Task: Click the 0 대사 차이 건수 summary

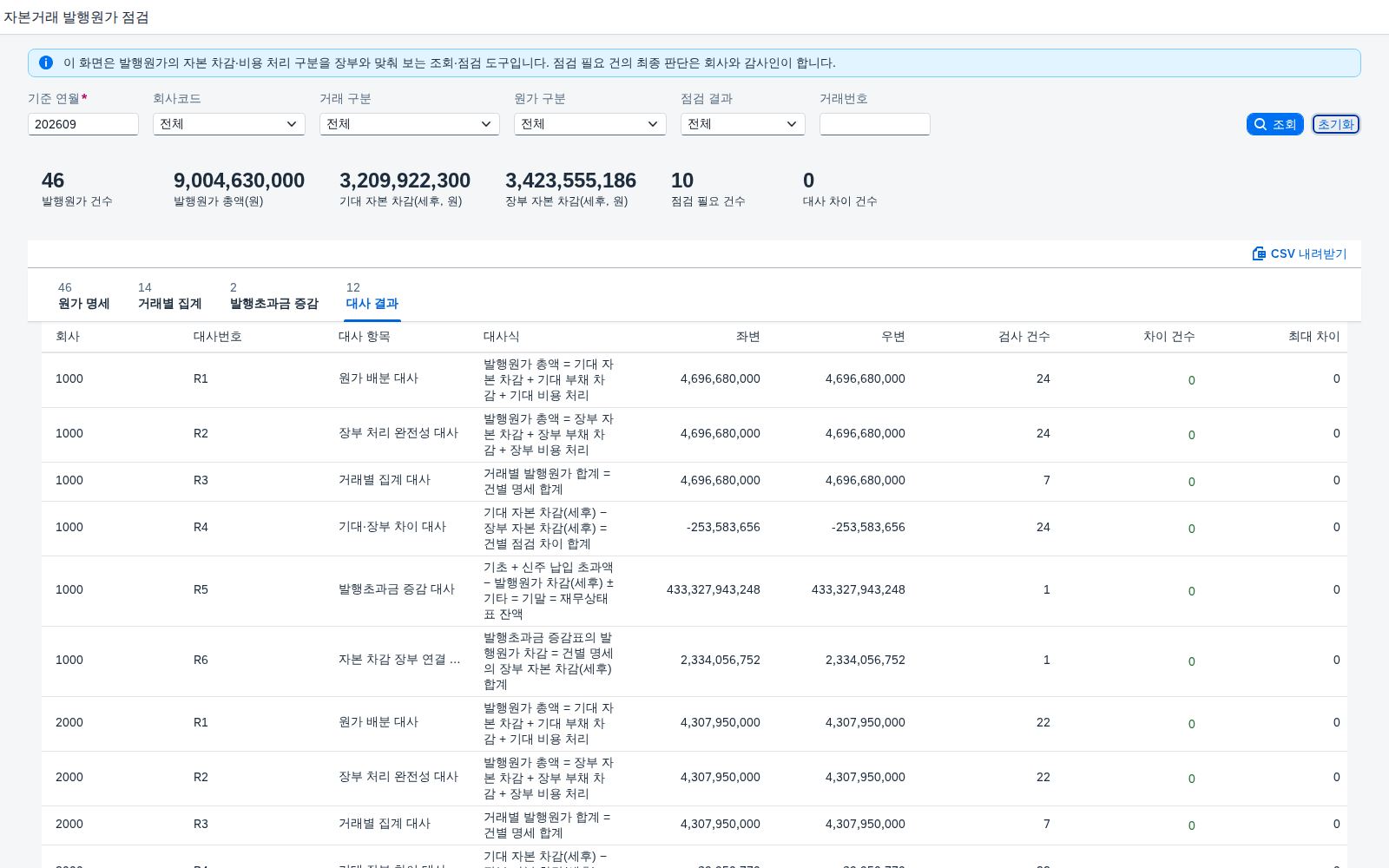Action: 839,188
